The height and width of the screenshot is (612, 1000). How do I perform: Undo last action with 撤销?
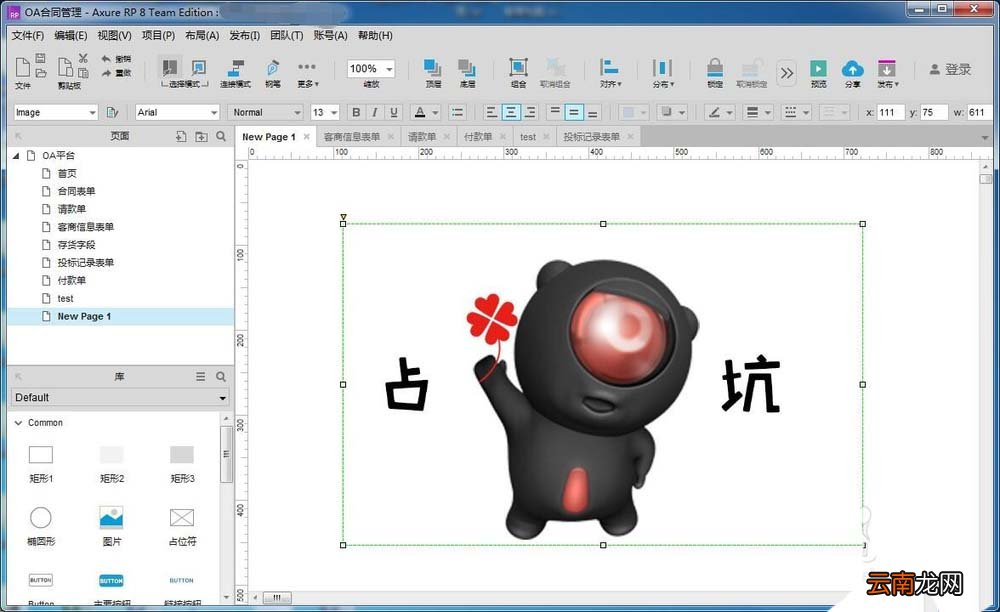point(116,59)
